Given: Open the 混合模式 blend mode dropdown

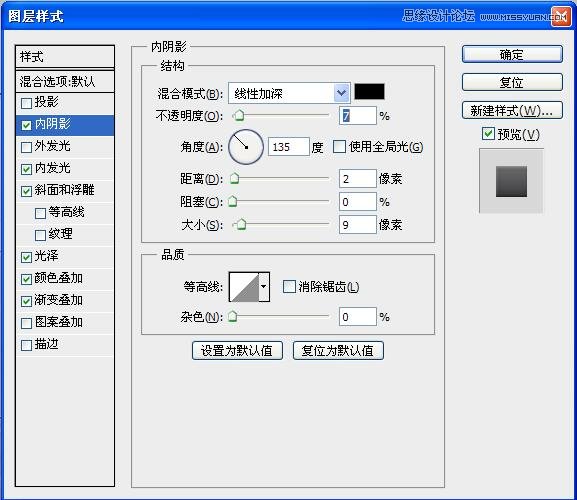Looking at the screenshot, I should 289,93.
